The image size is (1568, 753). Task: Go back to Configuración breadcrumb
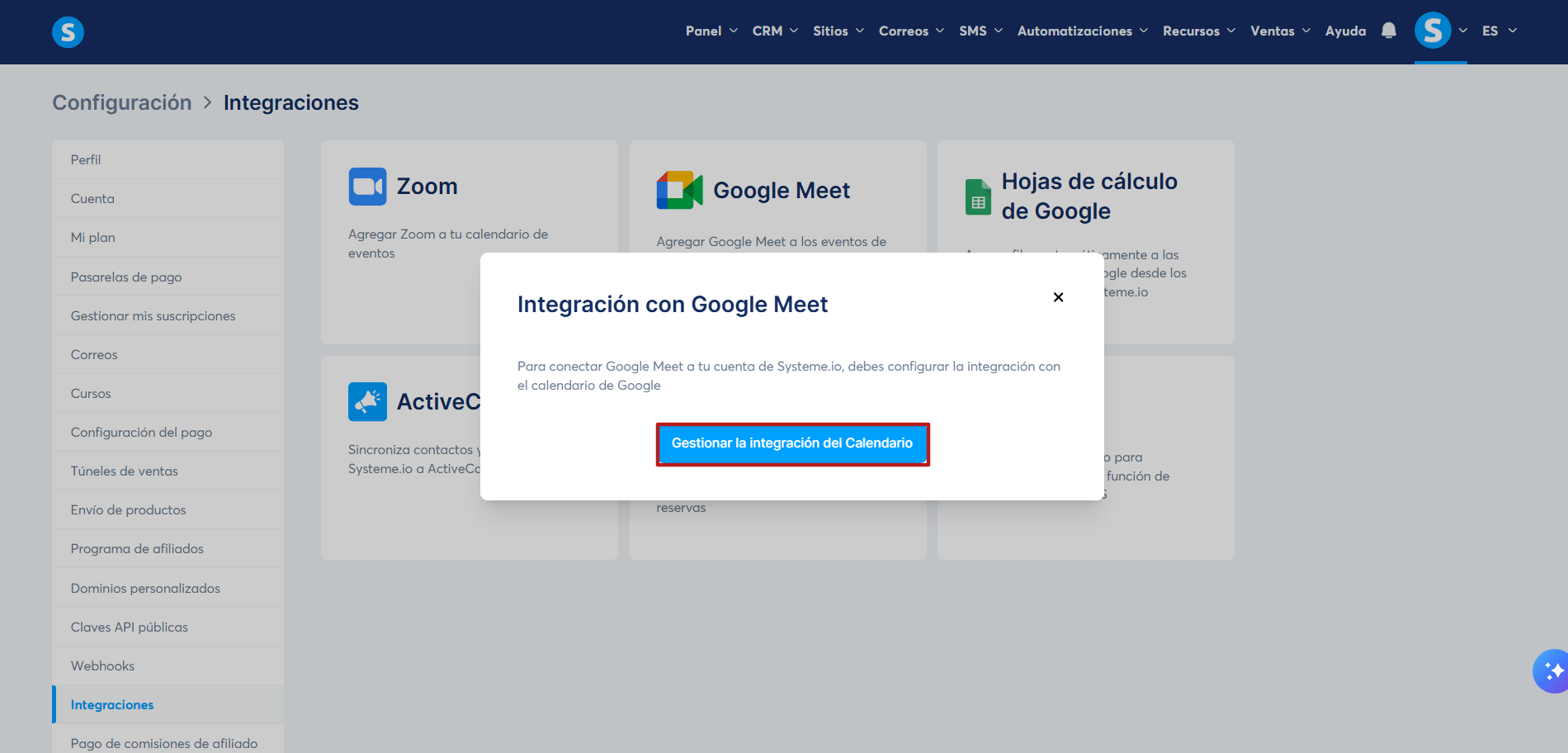(122, 102)
